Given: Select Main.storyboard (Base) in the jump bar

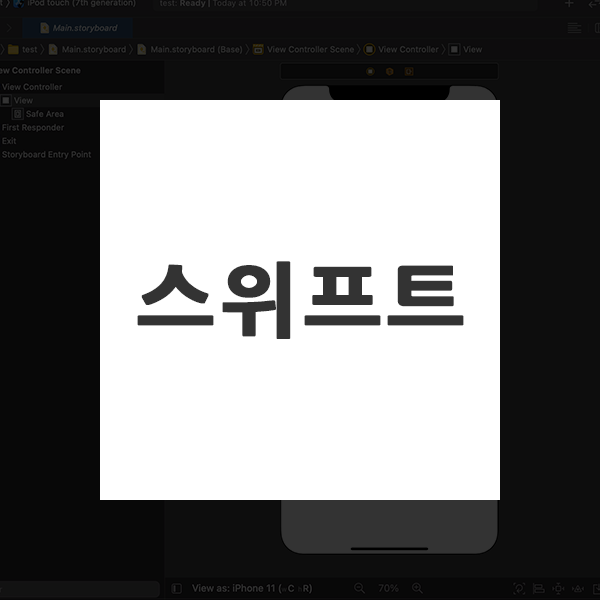Looking at the screenshot, I should 196,49.
